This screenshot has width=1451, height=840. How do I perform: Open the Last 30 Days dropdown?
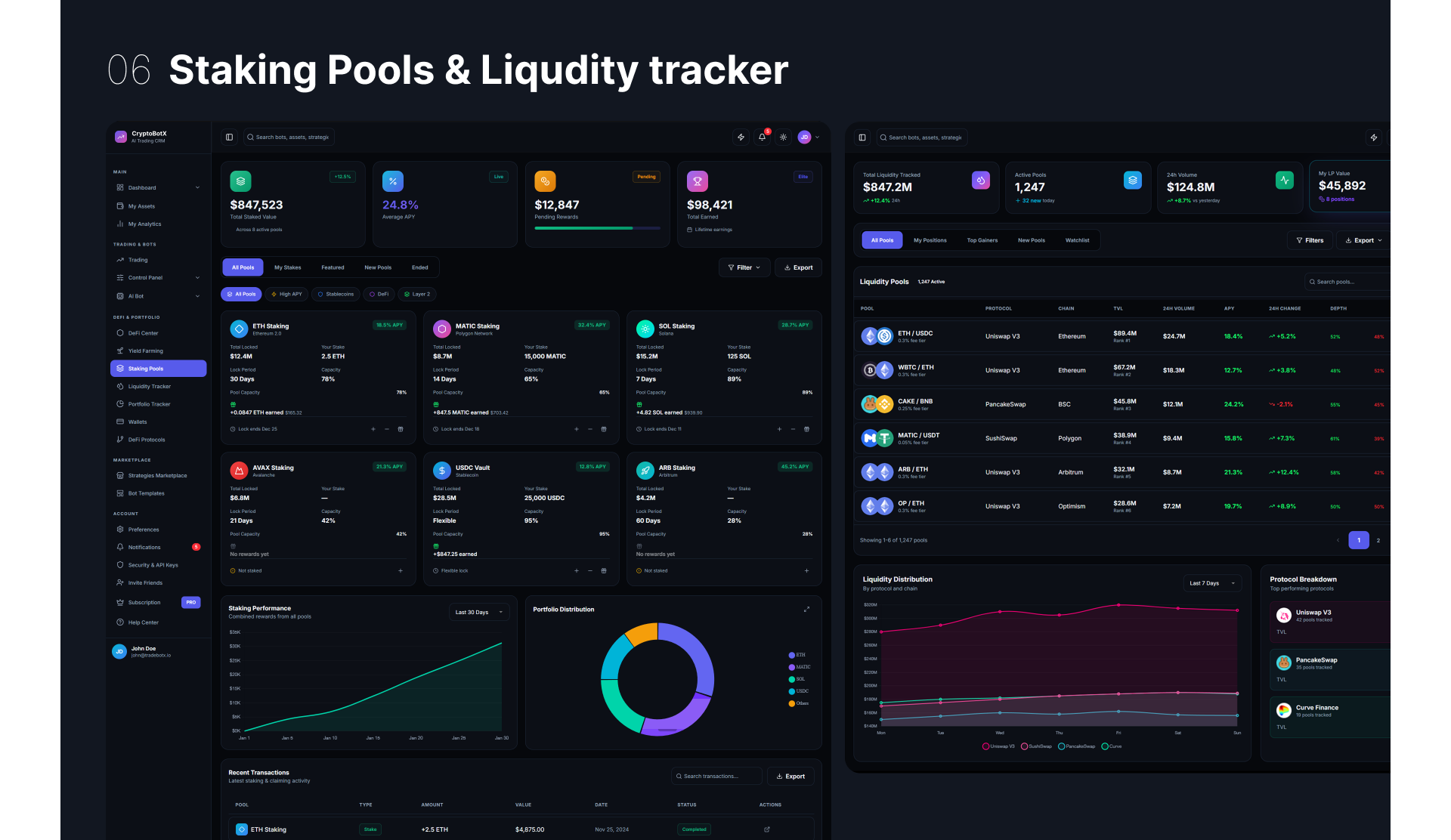click(x=479, y=612)
